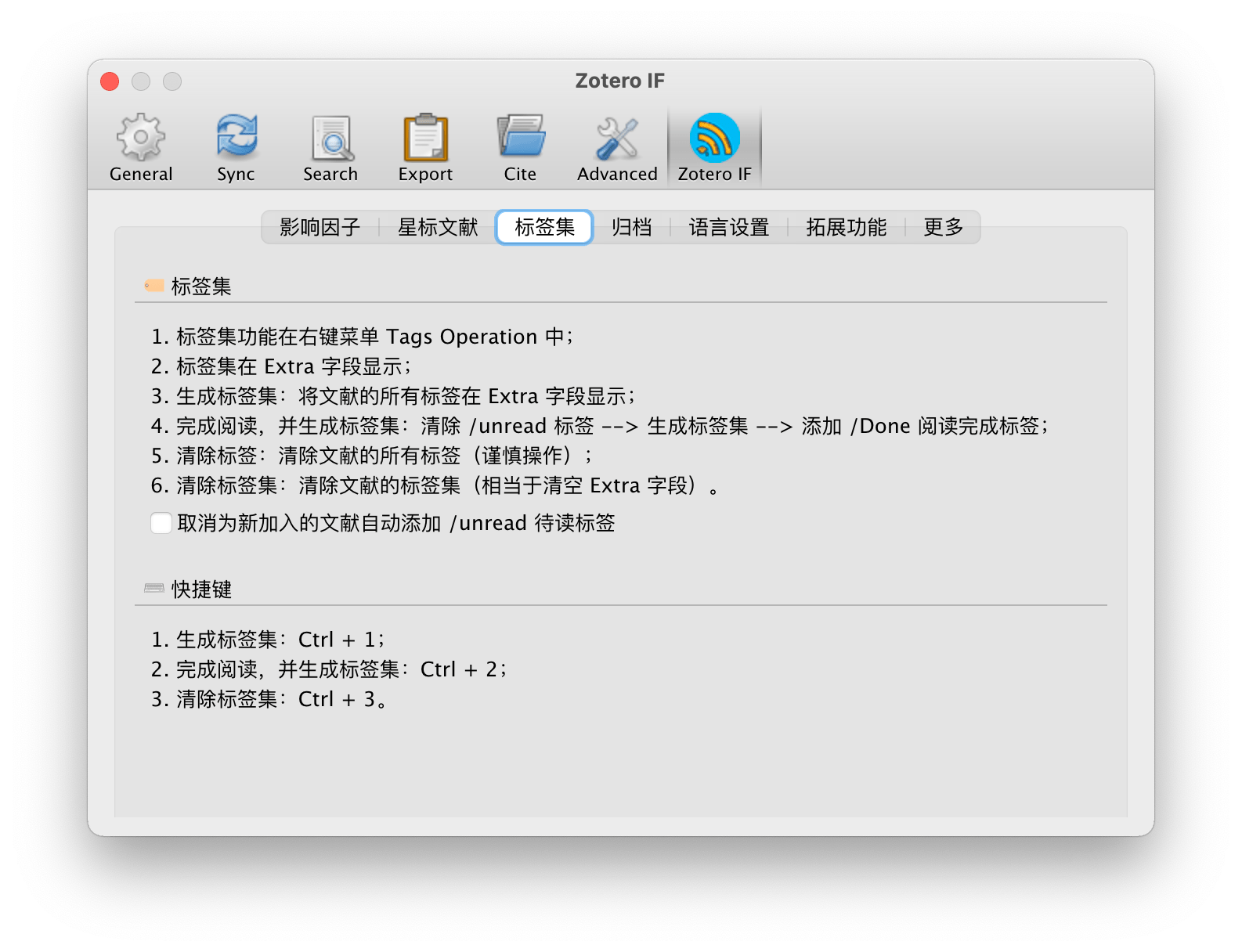Screen dimensions: 1242x952
Task: Open the Sync preferences pane
Action: [x=236, y=149]
